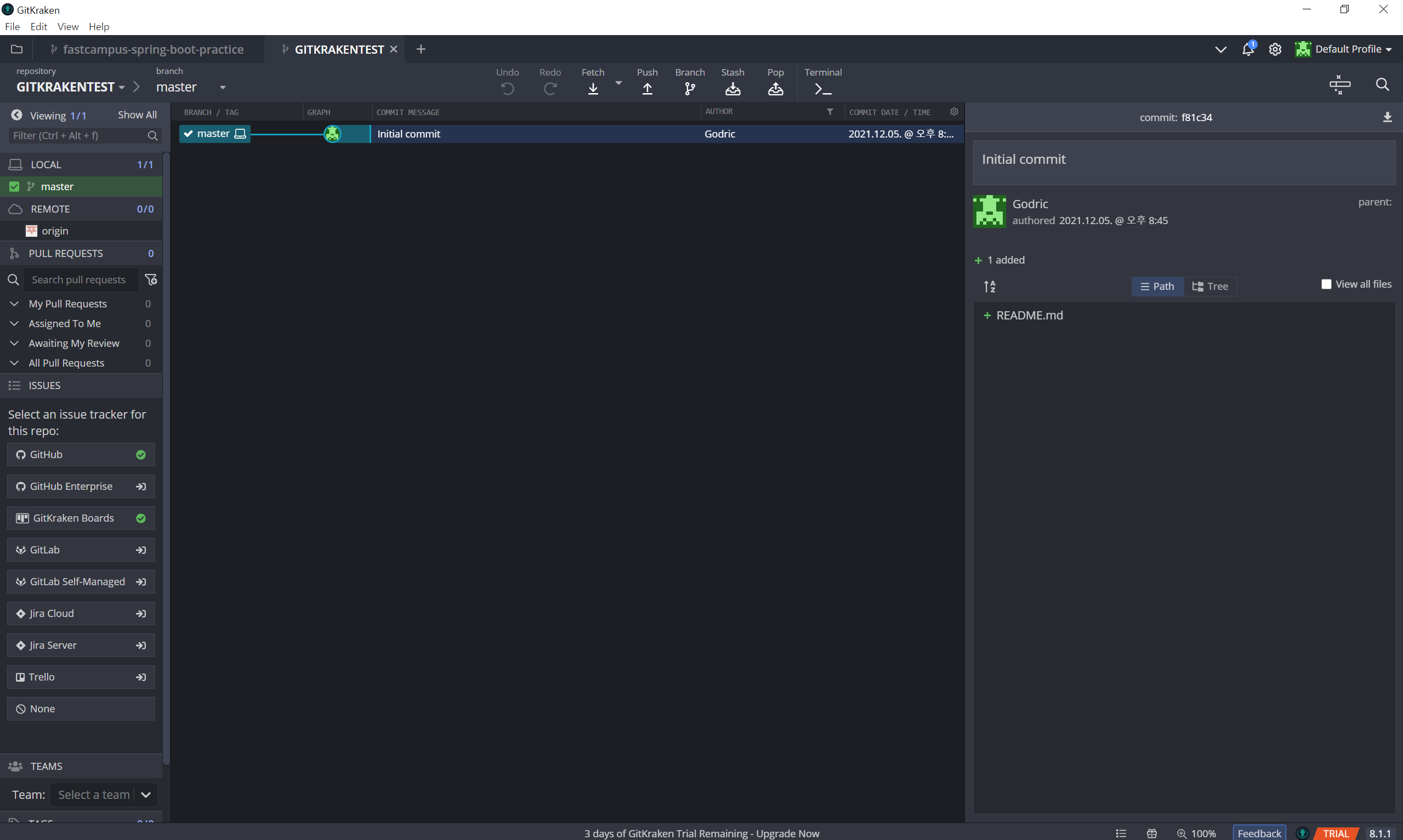The image size is (1403, 840).
Task: Switch to fastcampus-spring-boot-practice tab
Action: pyautogui.click(x=153, y=49)
